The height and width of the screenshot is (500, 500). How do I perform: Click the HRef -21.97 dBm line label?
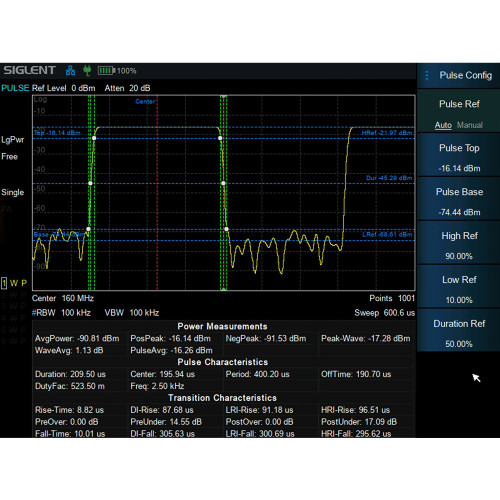tap(387, 133)
